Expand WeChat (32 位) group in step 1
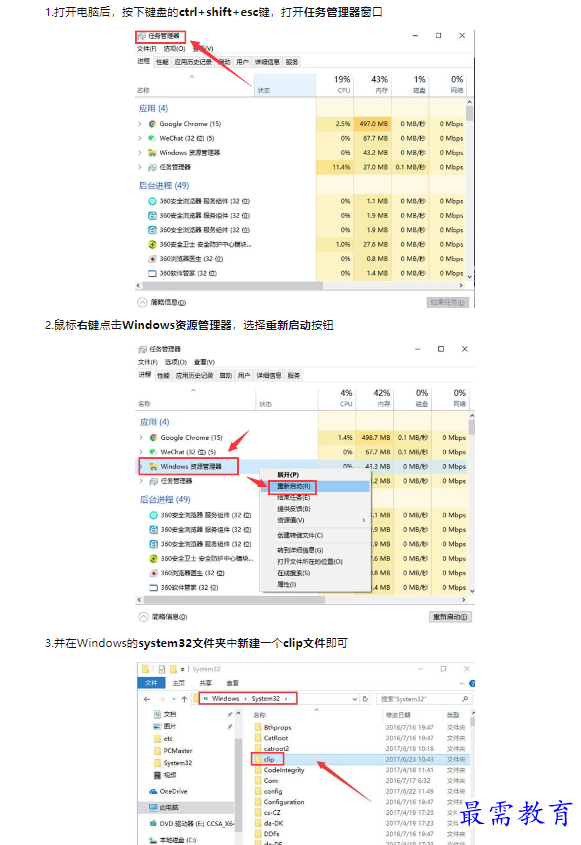This screenshot has height=845, width=581. click(140, 138)
